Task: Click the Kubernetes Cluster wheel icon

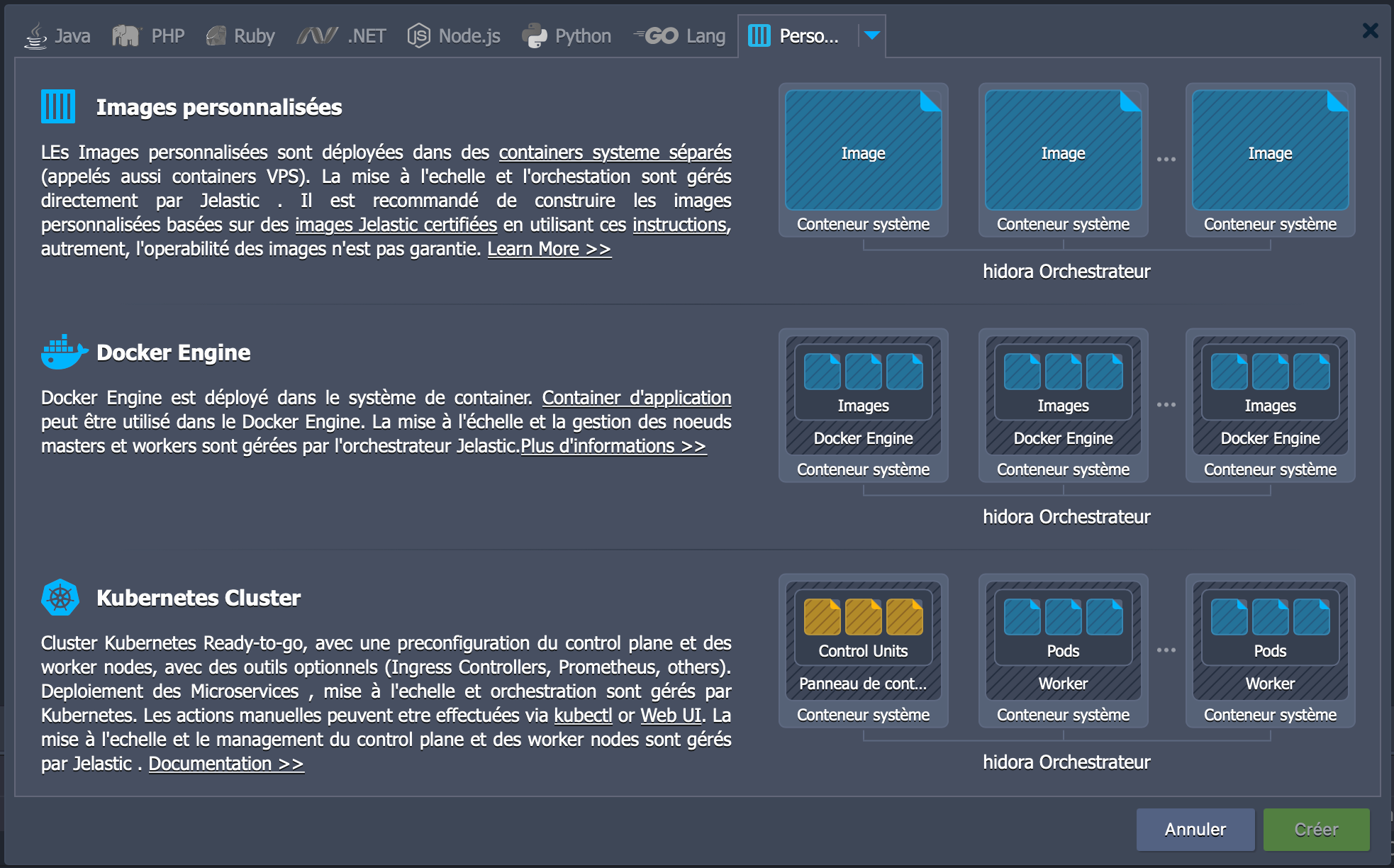Action: click(60, 597)
